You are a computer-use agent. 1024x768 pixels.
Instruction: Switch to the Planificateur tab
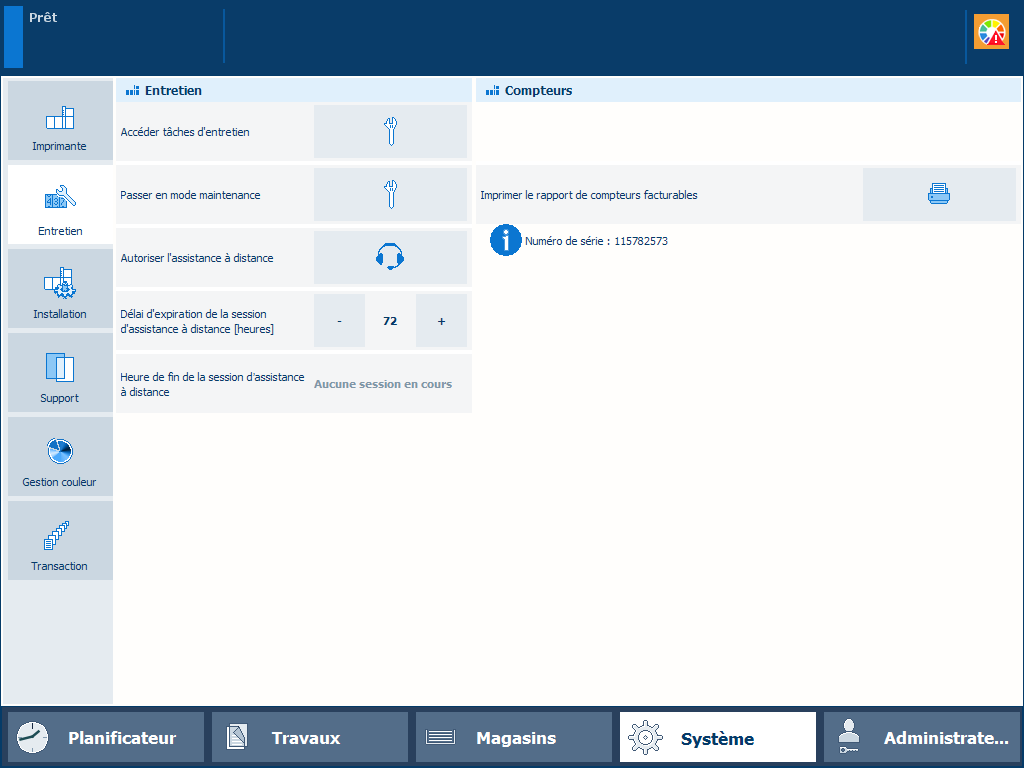[106, 738]
